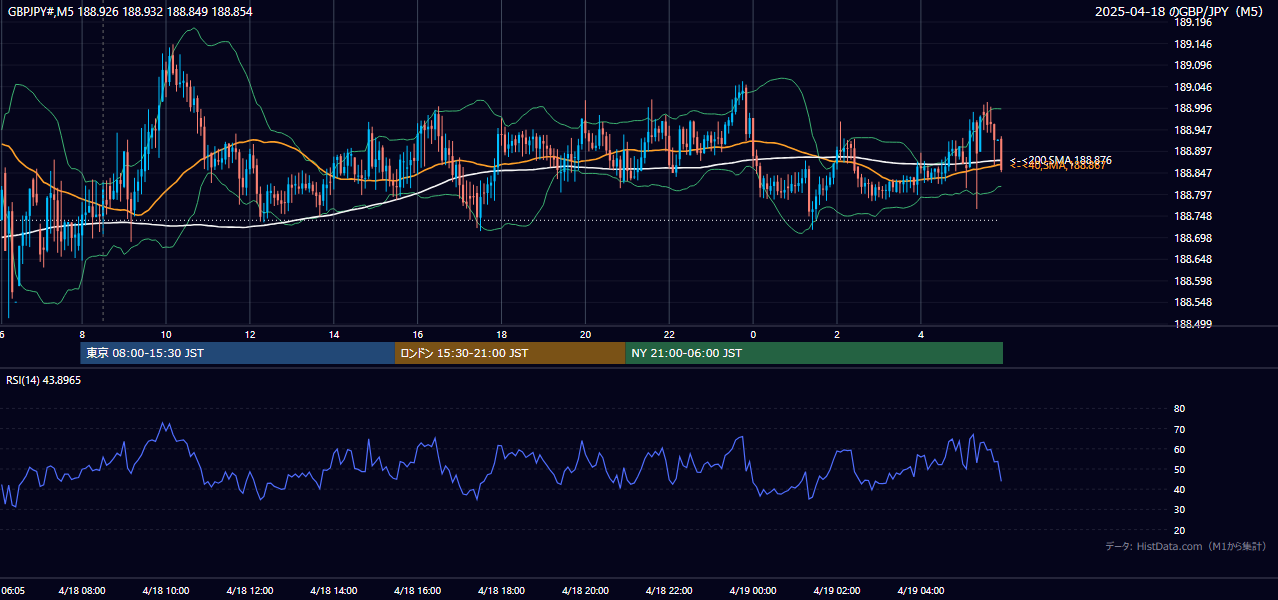
Task: Click the 4/18 20:00 bottom time label
Action: [586, 591]
